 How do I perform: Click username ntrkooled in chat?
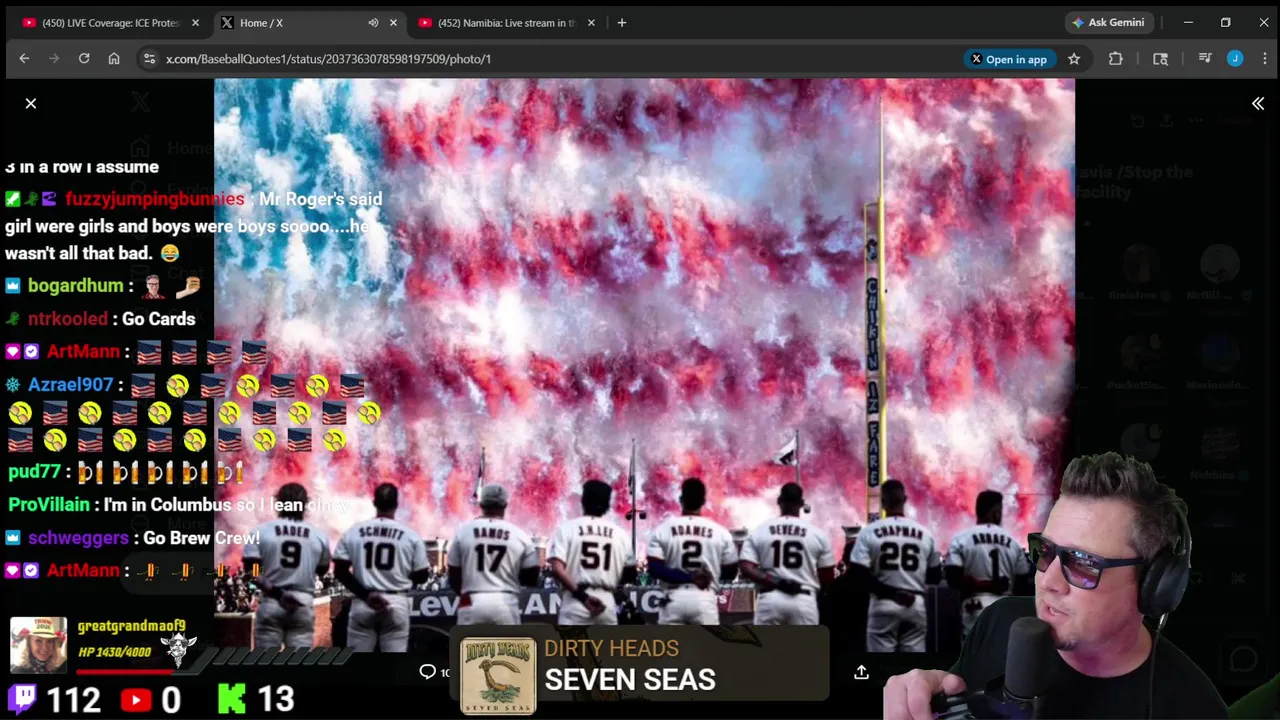coord(68,319)
